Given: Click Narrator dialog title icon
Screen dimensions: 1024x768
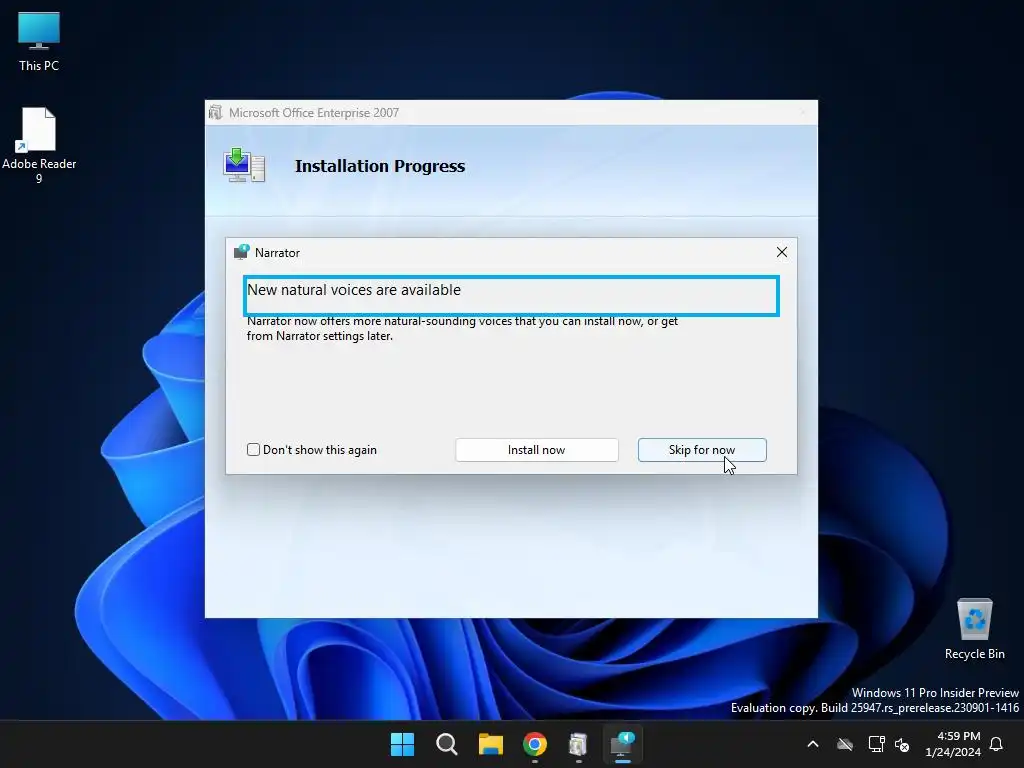Looking at the screenshot, I should pos(242,252).
